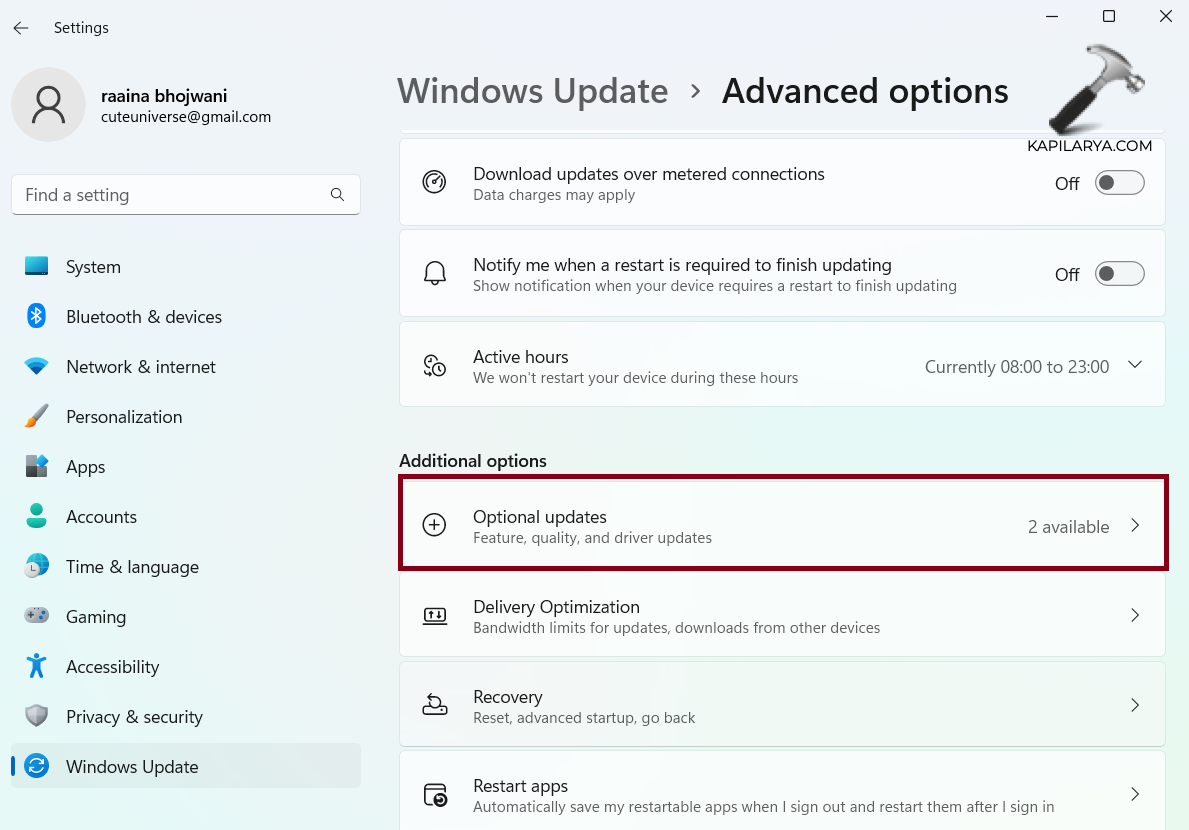The width and height of the screenshot is (1189, 830).
Task: Open Optional updates showing 2 available
Action: pyautogui.click(x=782, y=525)
